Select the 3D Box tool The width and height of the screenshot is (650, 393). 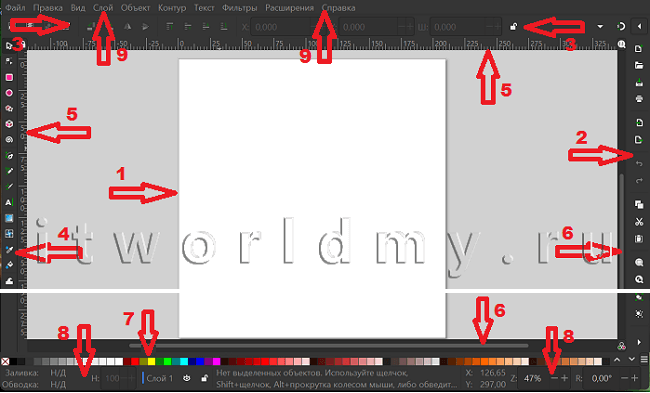9,124
